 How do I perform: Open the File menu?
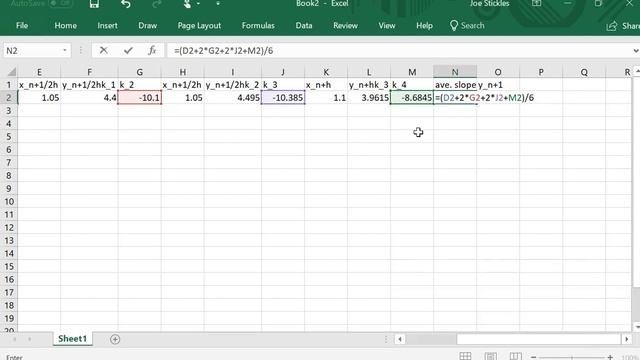[22, 25]
